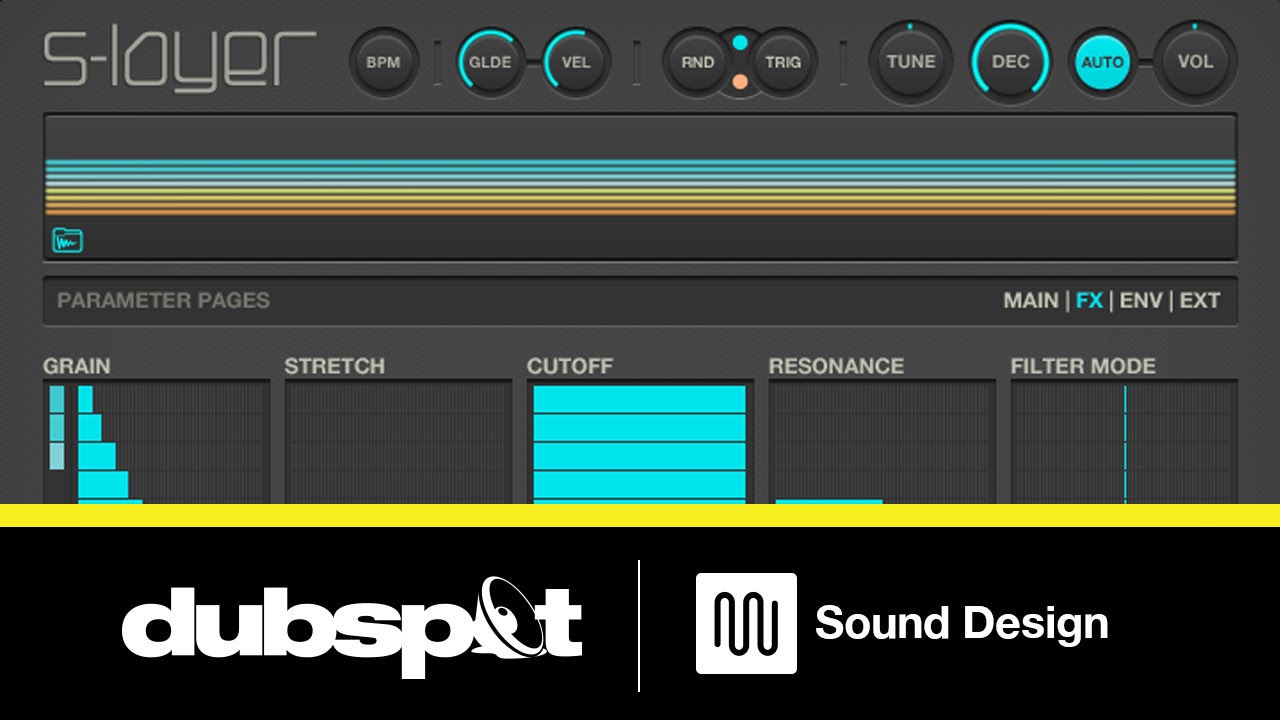Go to the ENV parameter page
The image size is (1280, 720).
pyautogui.click(x=1141, y=301)
